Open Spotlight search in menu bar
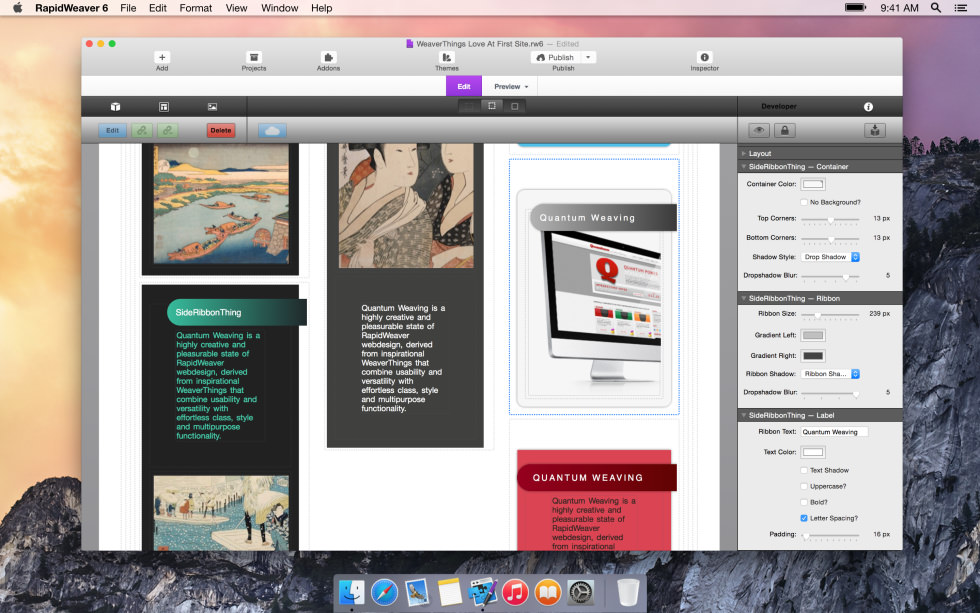This screenshot has height=613, width=980. tap(936, 8)
